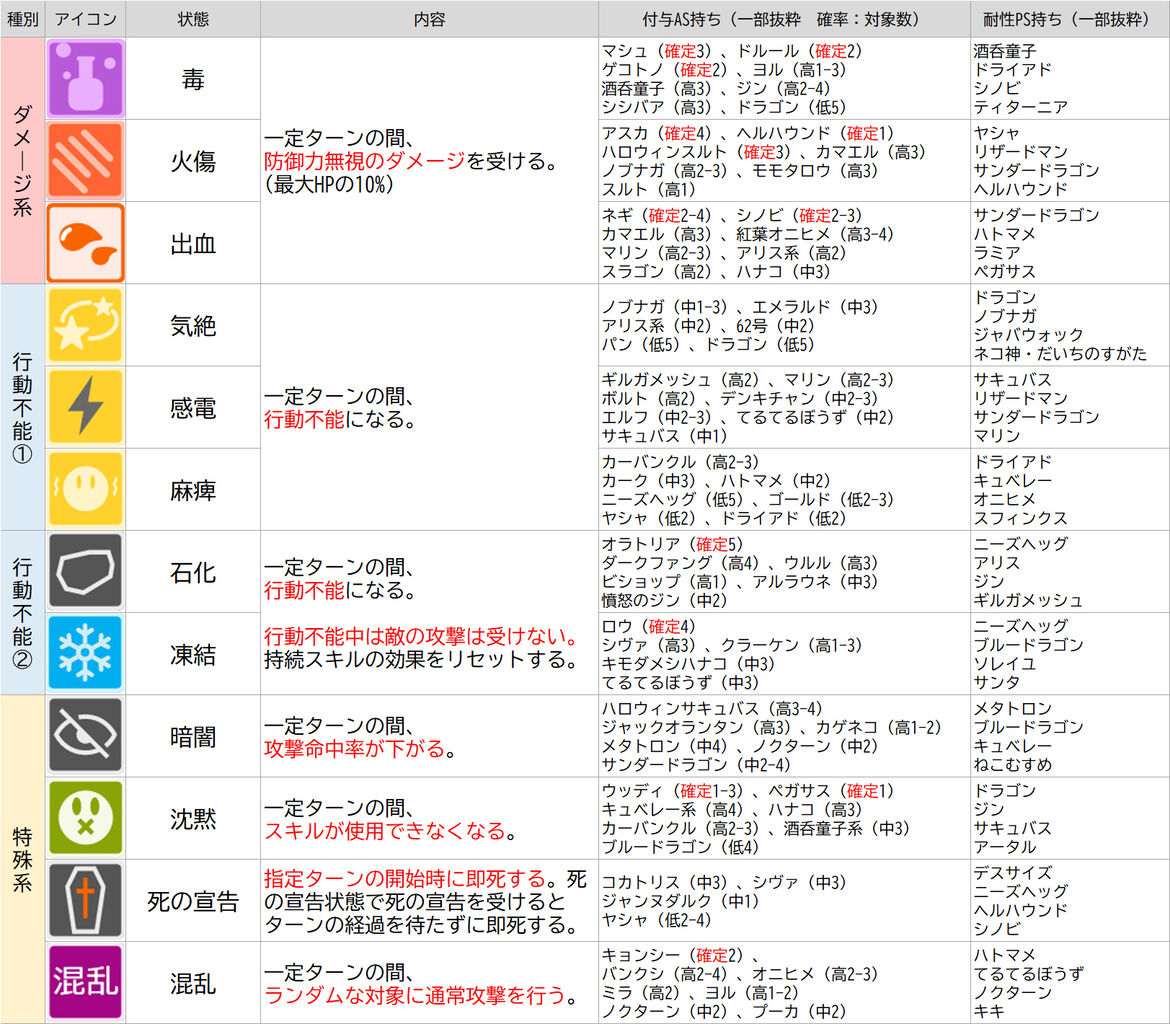This screenshot has height=1024, width=1170.
Task: Click the bleeding blood-drops icon
Action: 86,243
